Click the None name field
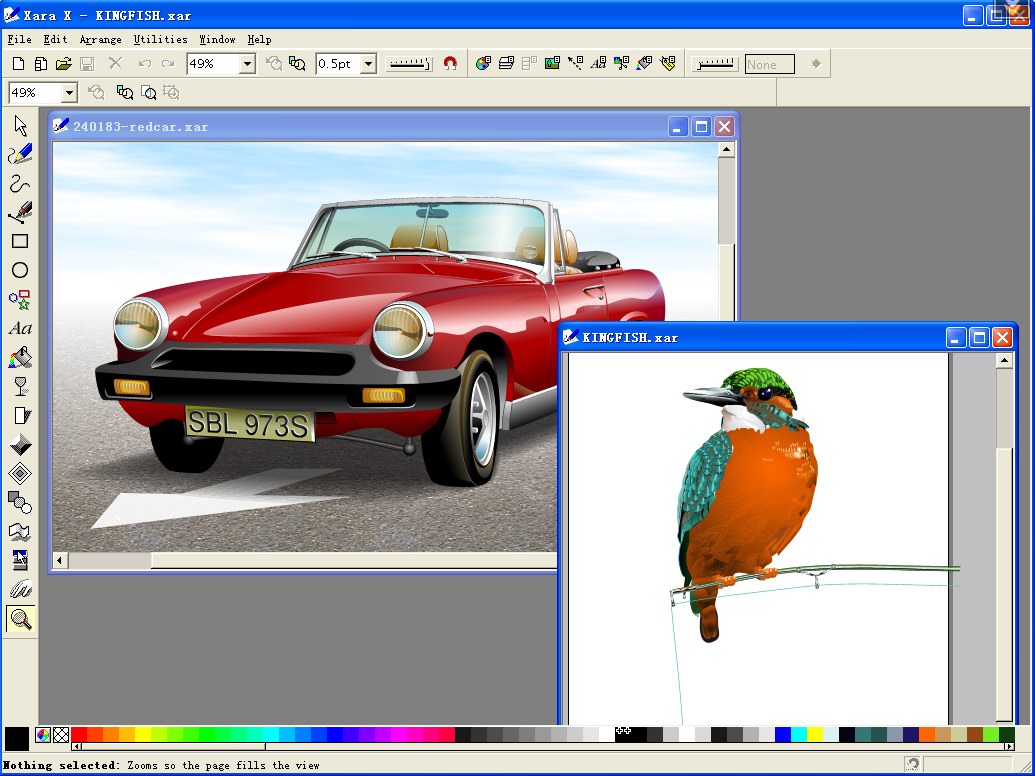This screenshot has width=1035, height=776. point(770,64)
